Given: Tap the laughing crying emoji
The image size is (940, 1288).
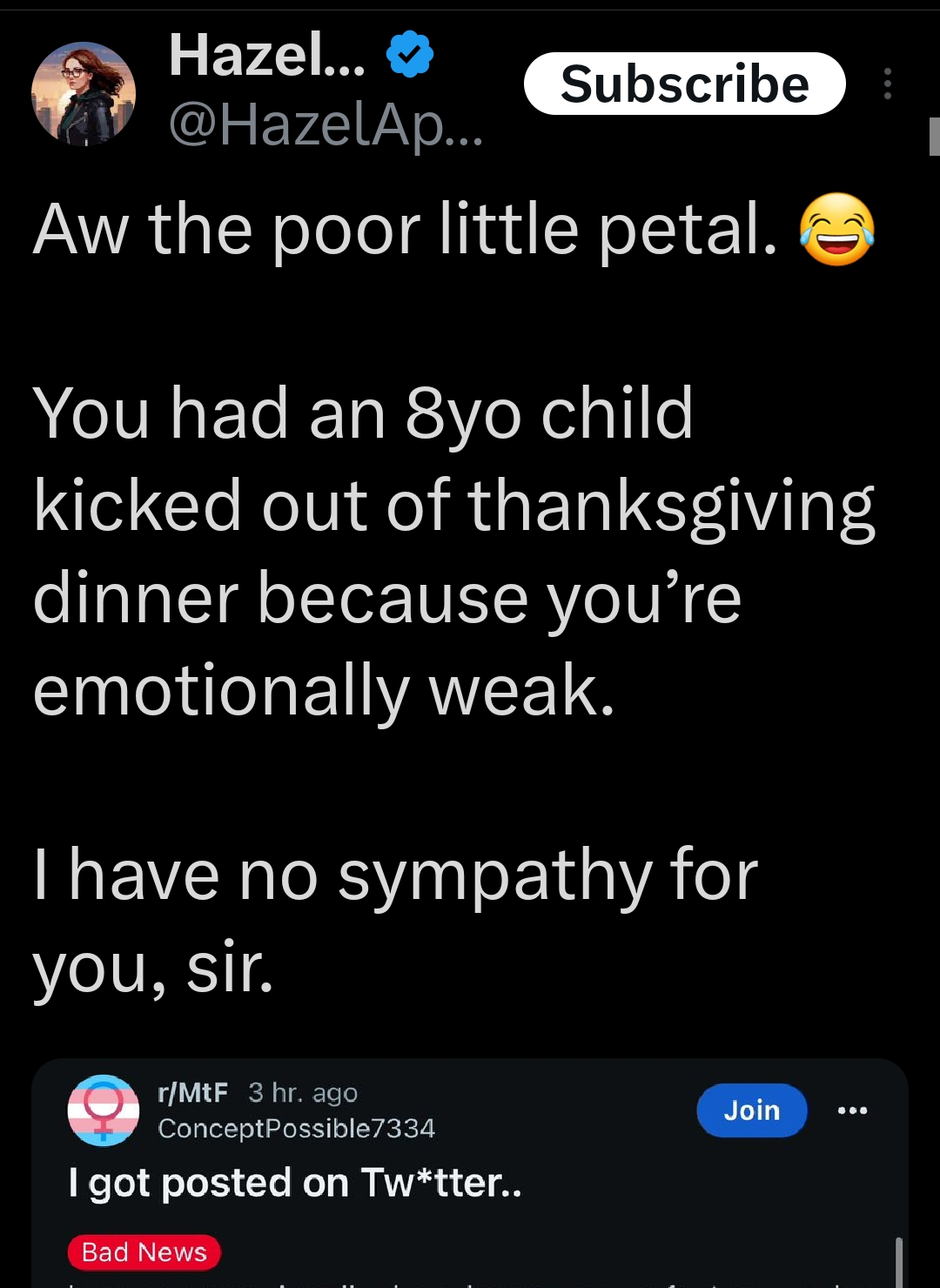Looking at the screenshot, I should coord(836,229).
